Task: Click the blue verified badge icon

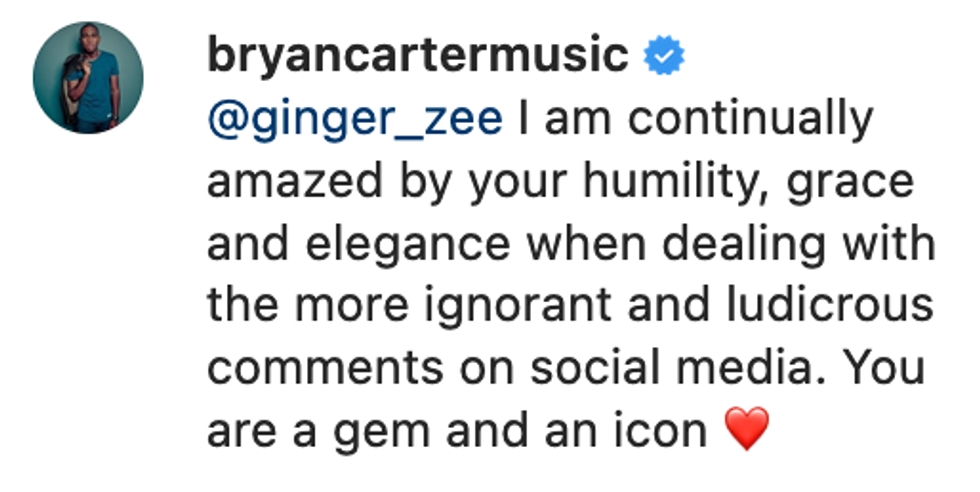Action: coord(661,57)
